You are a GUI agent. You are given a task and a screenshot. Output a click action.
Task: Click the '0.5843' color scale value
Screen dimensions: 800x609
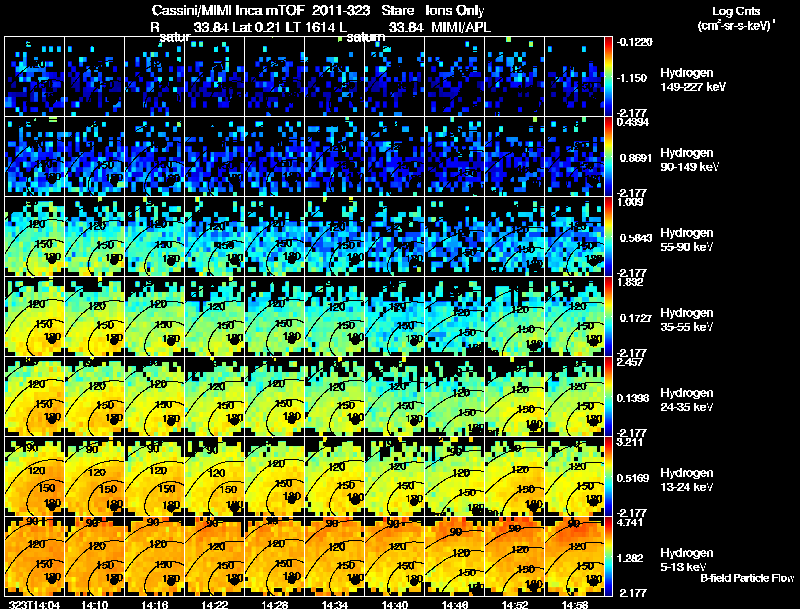(636, 238)
